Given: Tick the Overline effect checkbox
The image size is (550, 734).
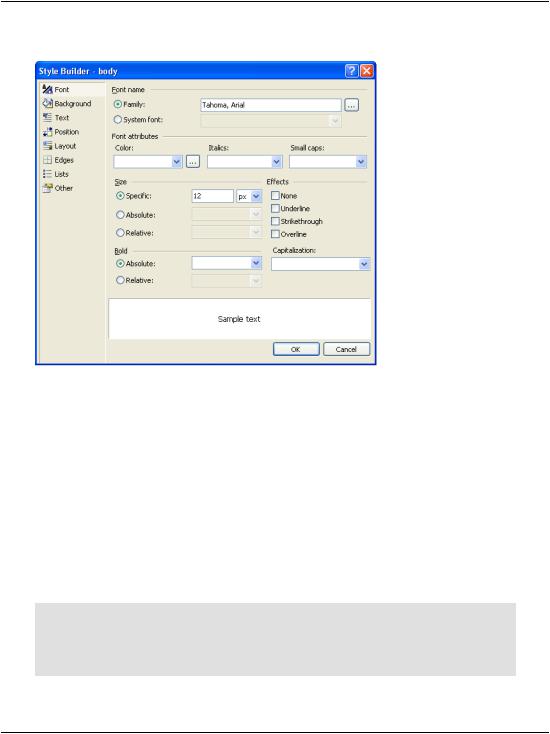Looking at the screenshot, I should coord(275,234).
